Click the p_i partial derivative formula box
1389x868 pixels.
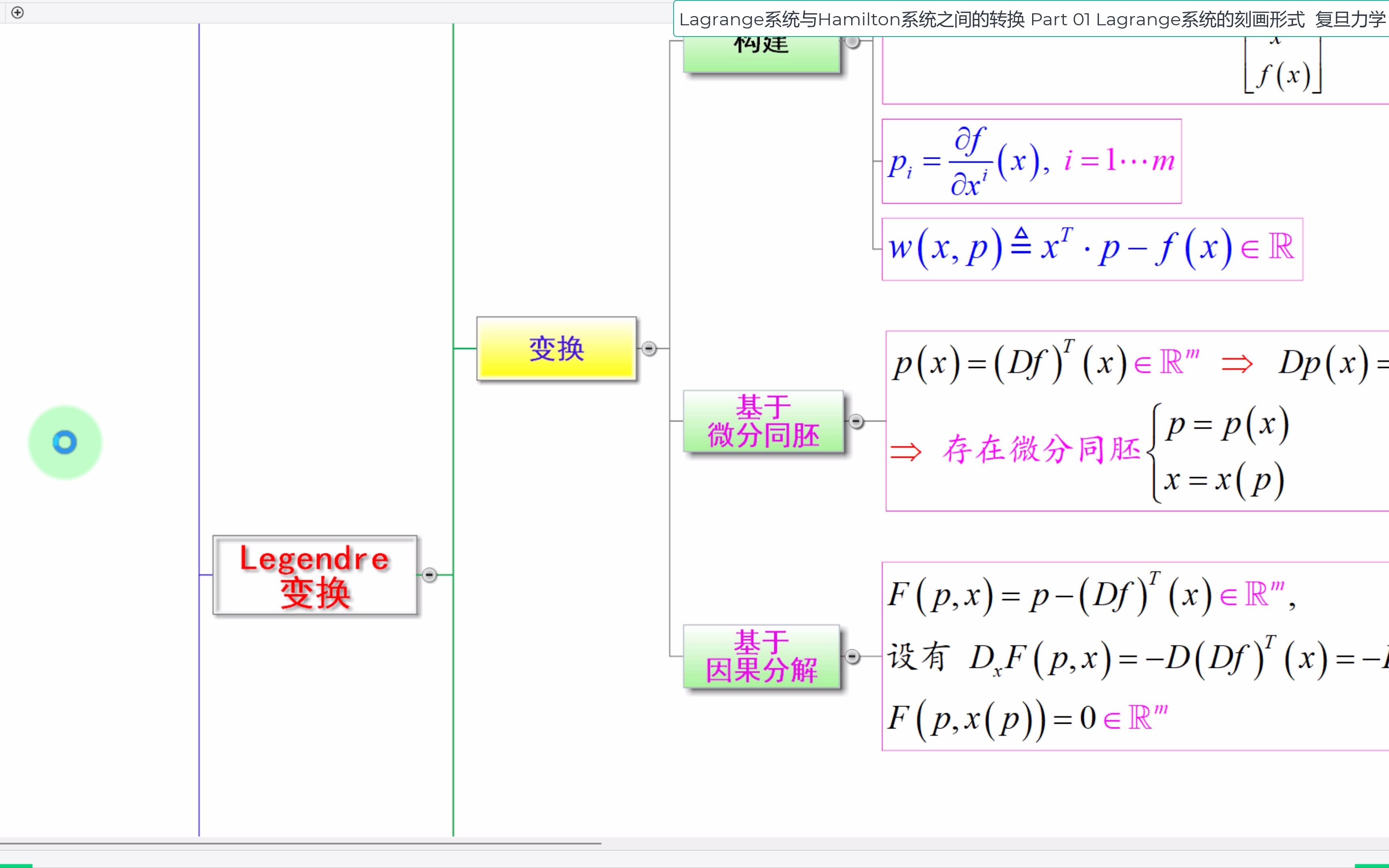tap(1031, 161)
